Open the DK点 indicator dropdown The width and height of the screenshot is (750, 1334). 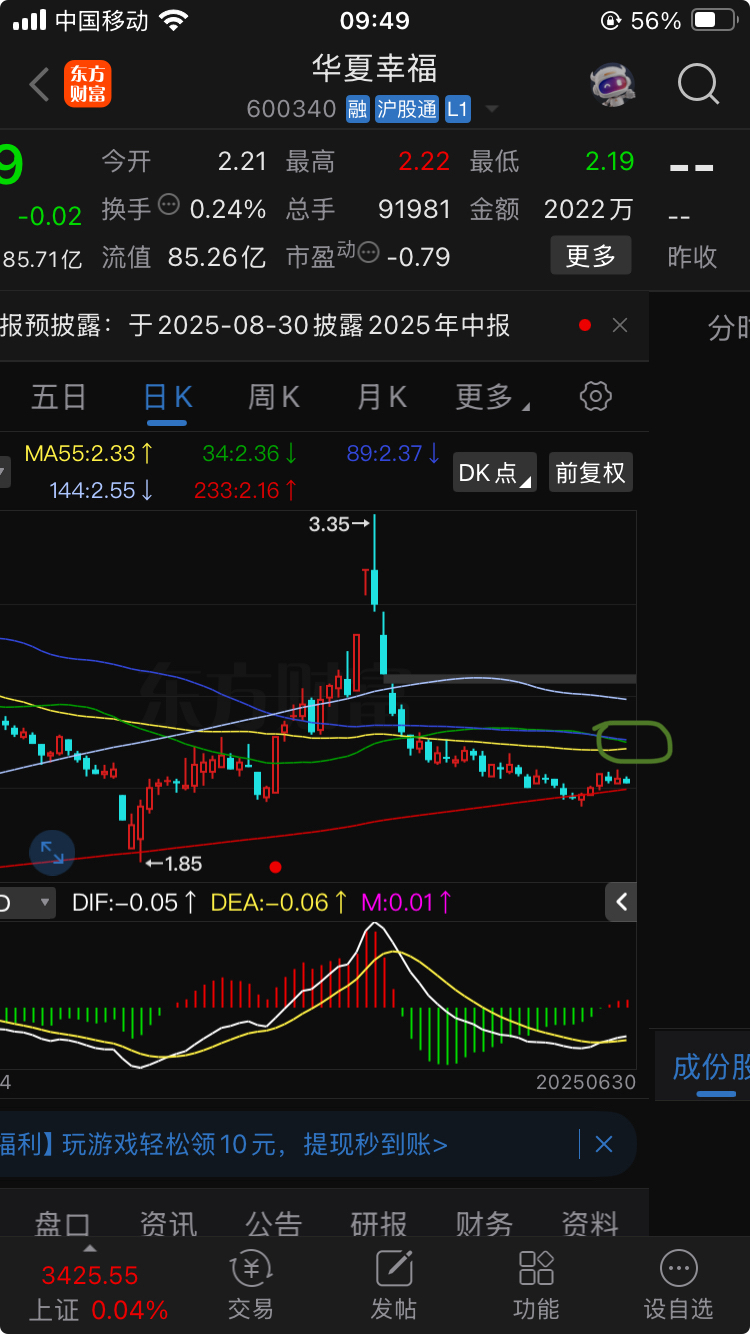coord(495,472)
